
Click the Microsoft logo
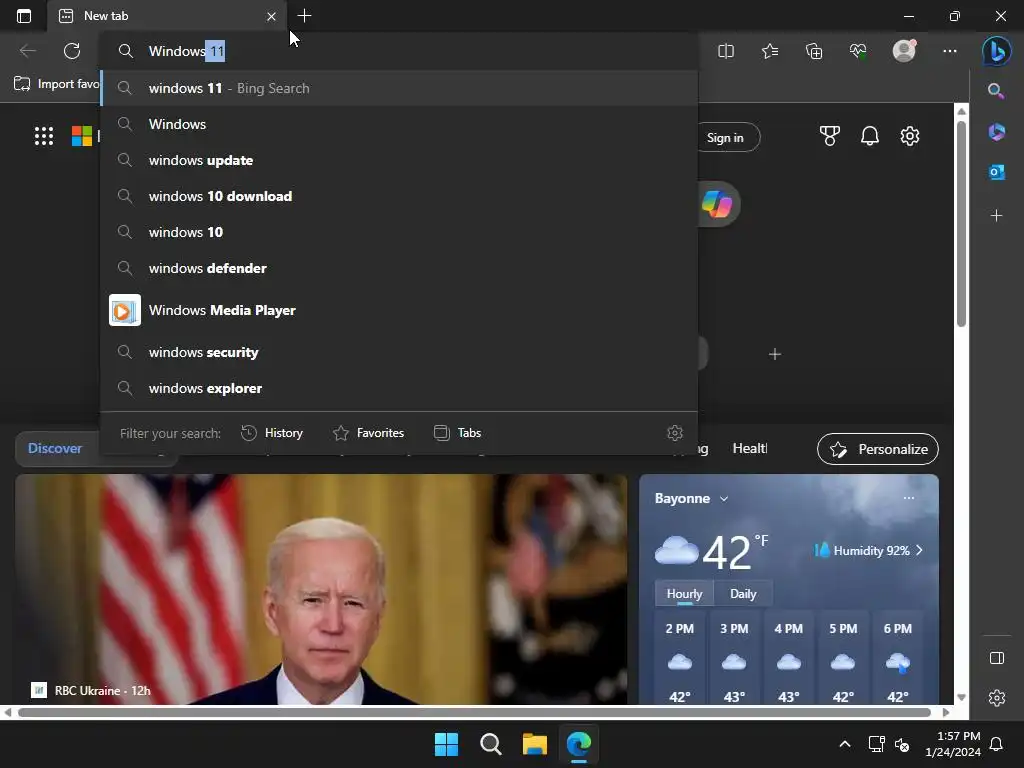[x=82, y=136]
